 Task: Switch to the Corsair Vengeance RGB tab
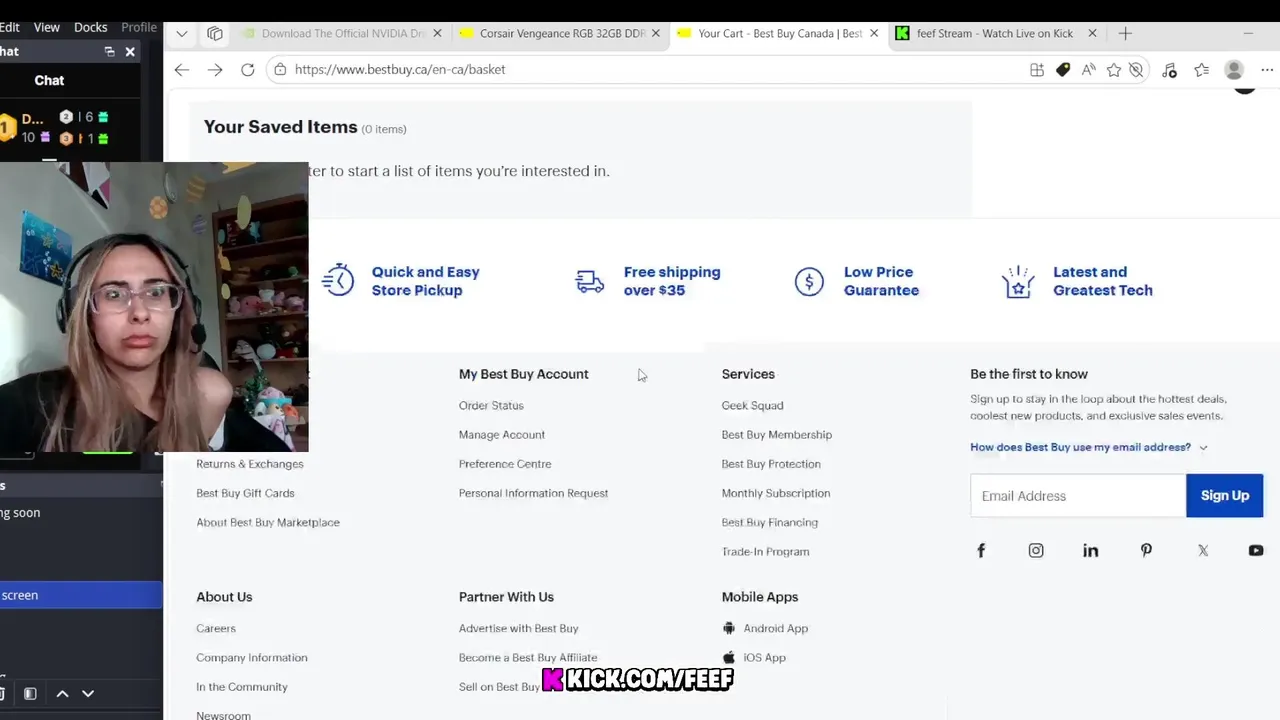click(x=561, y=33)
